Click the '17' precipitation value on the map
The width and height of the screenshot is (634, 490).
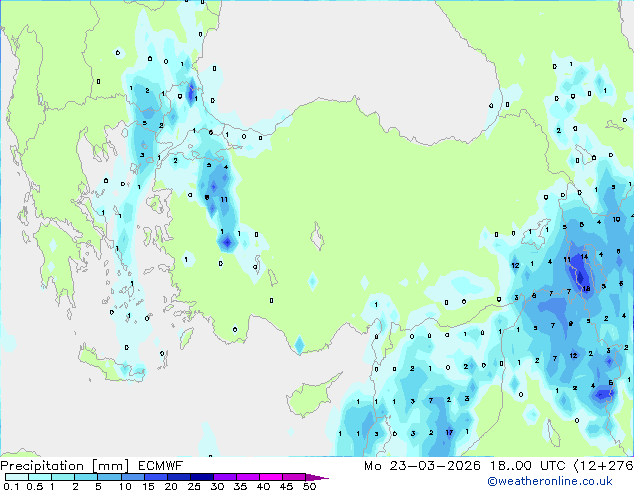[x=449, y=433]
